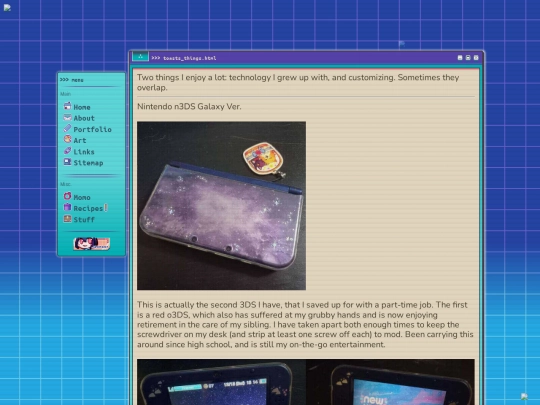Image resolution: width=540 pixels, height=405 pixels.
Task: Open the Home page link
Action: tap(82, 107)
